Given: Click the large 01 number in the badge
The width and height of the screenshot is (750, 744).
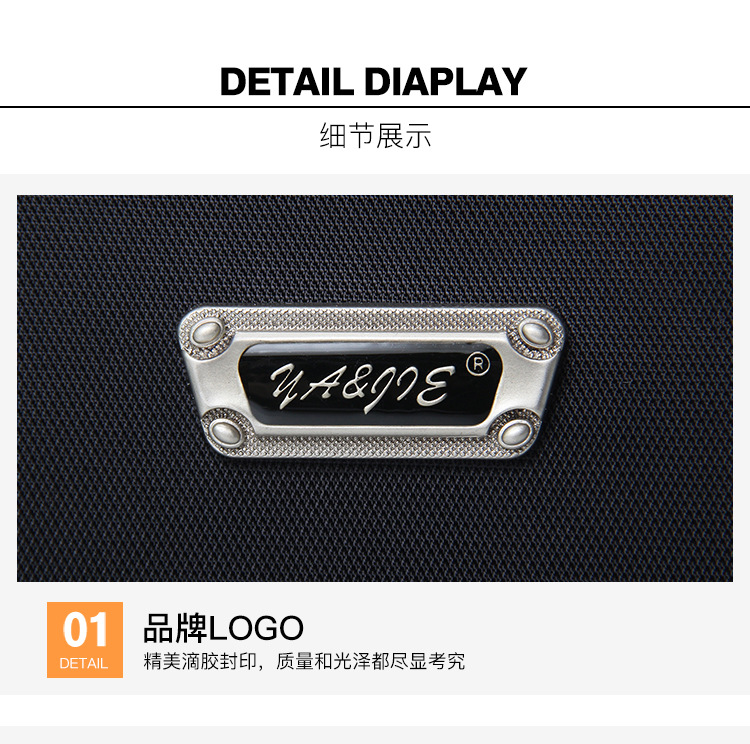Looking at the screenshot, I should (85, 630).
